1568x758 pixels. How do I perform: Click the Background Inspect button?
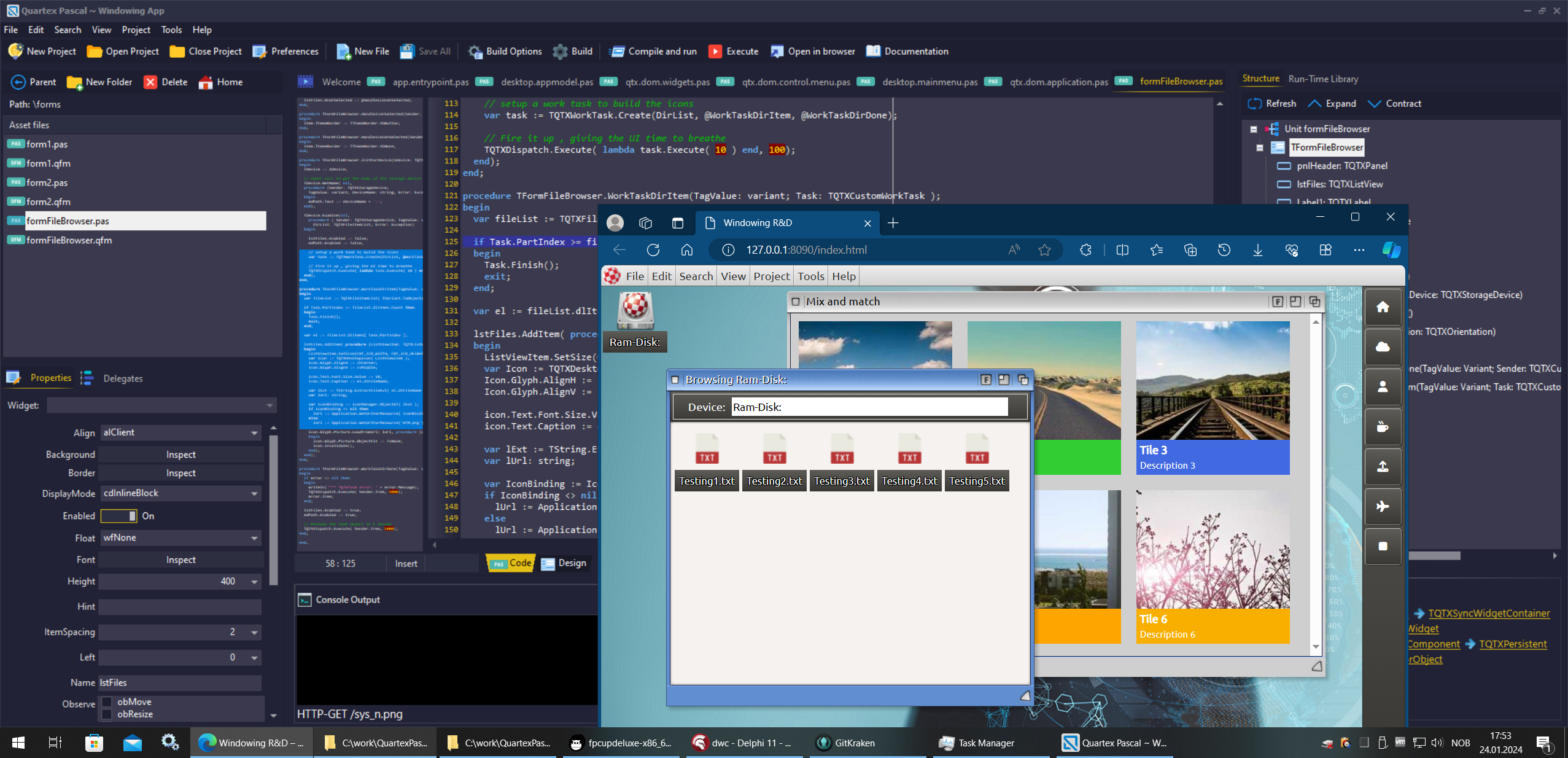180,455
